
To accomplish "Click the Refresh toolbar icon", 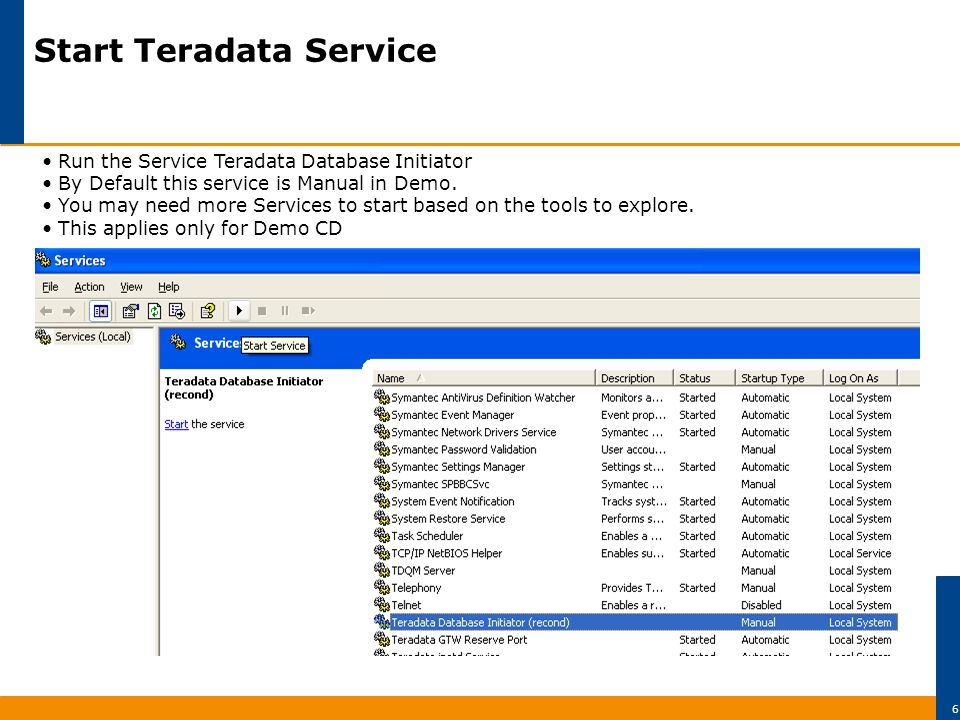I will (x=154, y=311).
